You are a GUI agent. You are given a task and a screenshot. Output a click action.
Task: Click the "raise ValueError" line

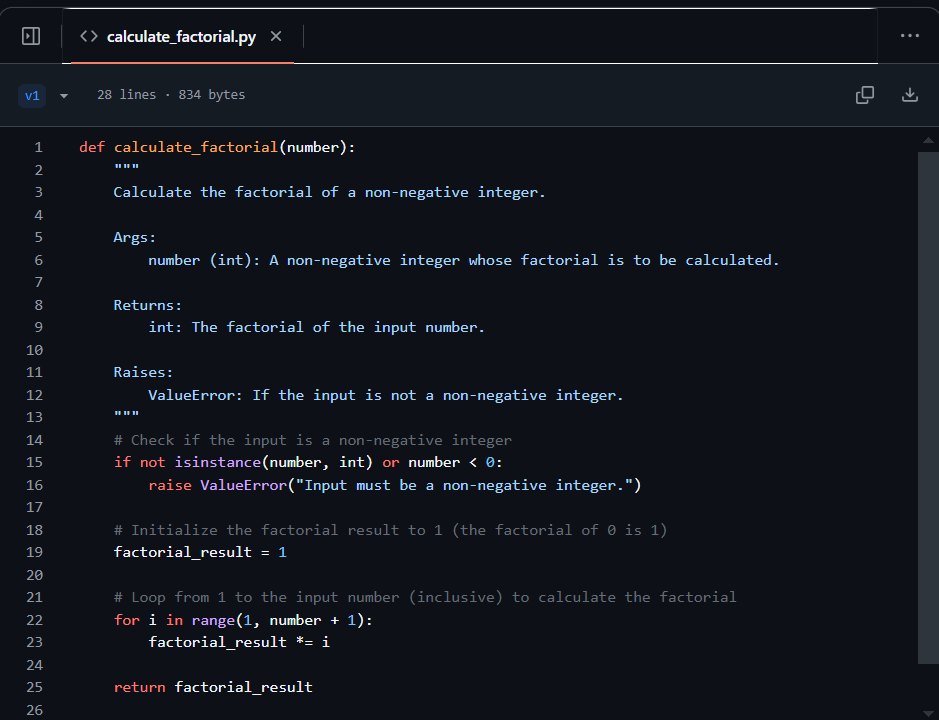[395, 485]
